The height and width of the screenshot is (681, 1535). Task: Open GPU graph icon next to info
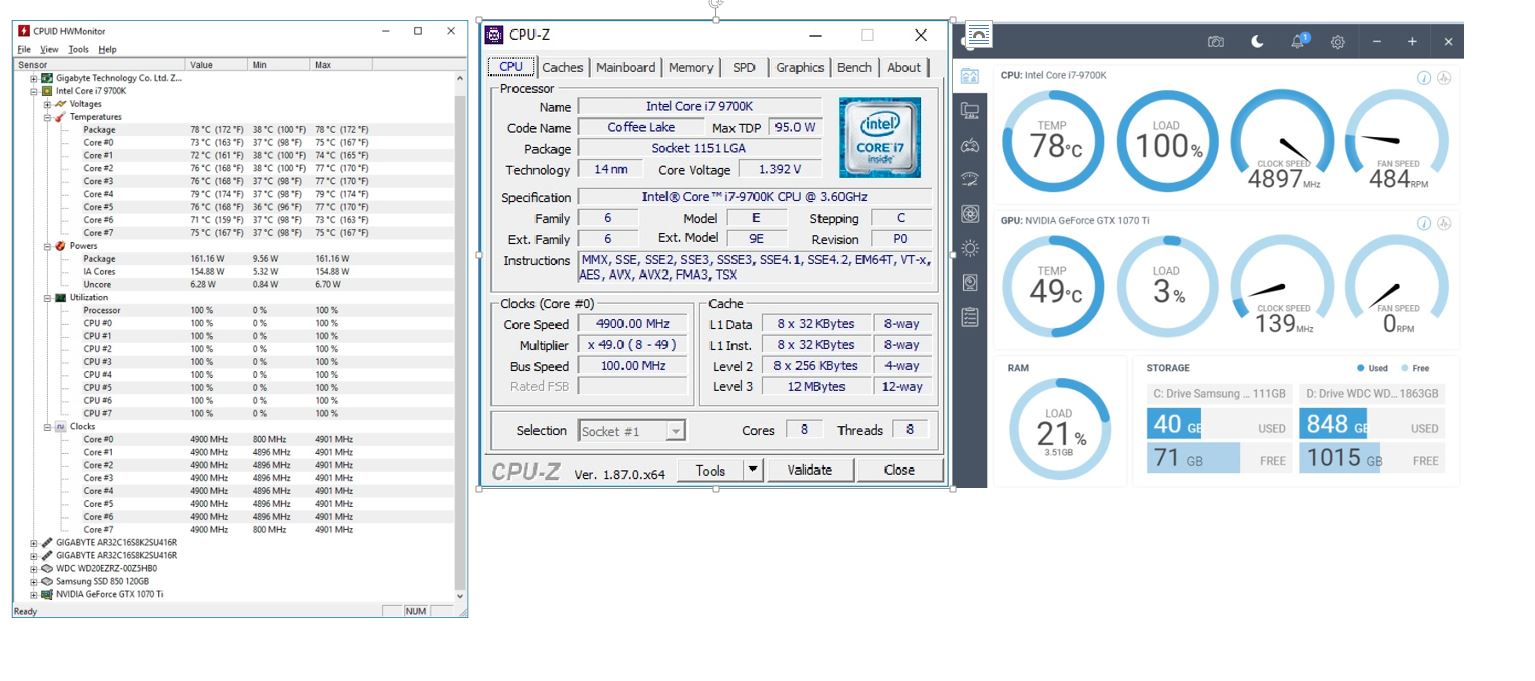pyautogui.click(x=1444, y=223)
